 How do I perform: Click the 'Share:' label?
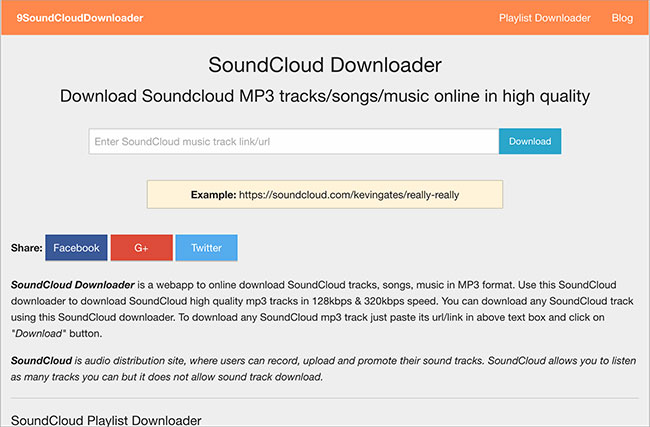pos(27,248)
